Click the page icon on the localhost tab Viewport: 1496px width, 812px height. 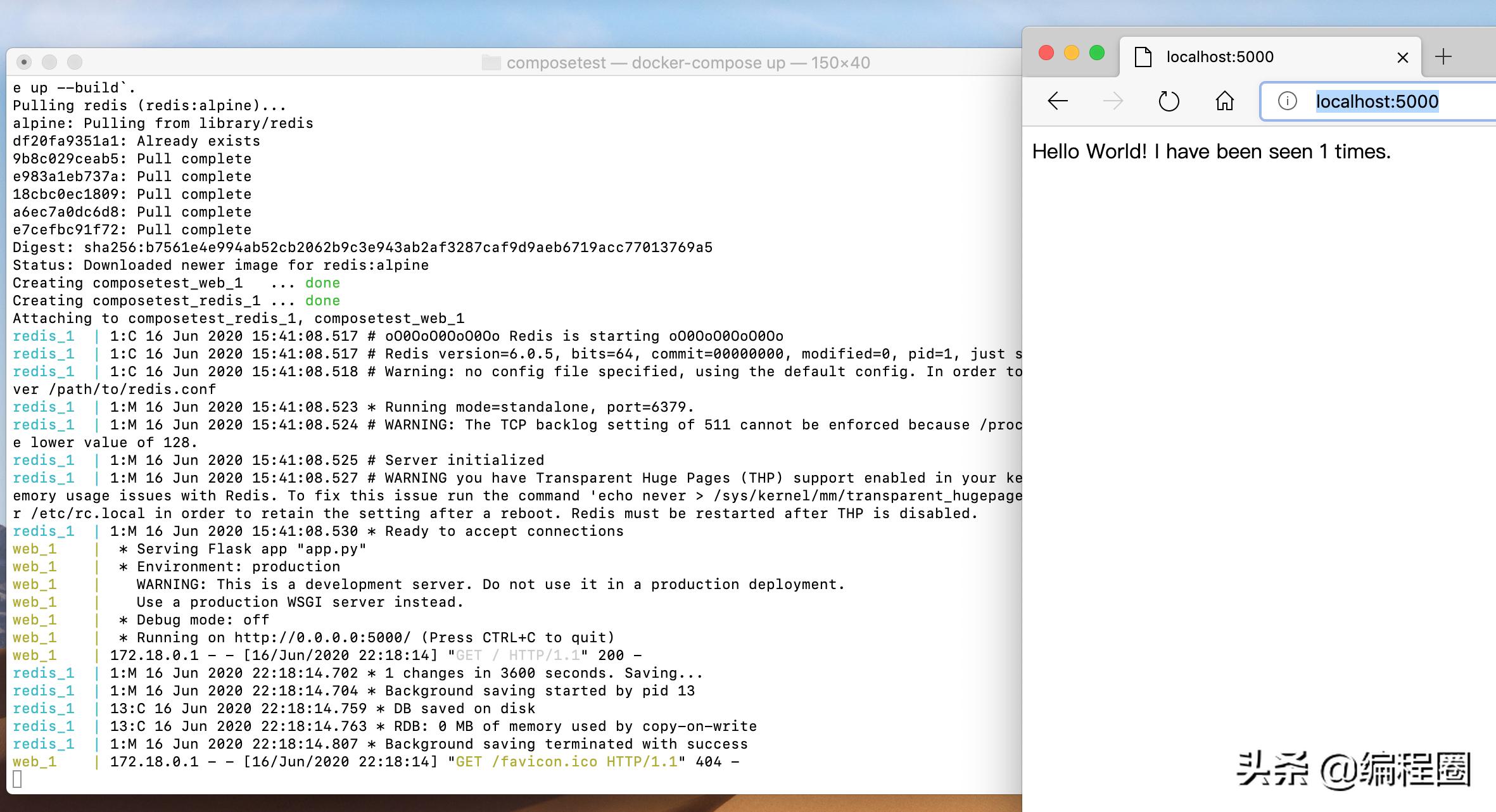pos(1143,57)
